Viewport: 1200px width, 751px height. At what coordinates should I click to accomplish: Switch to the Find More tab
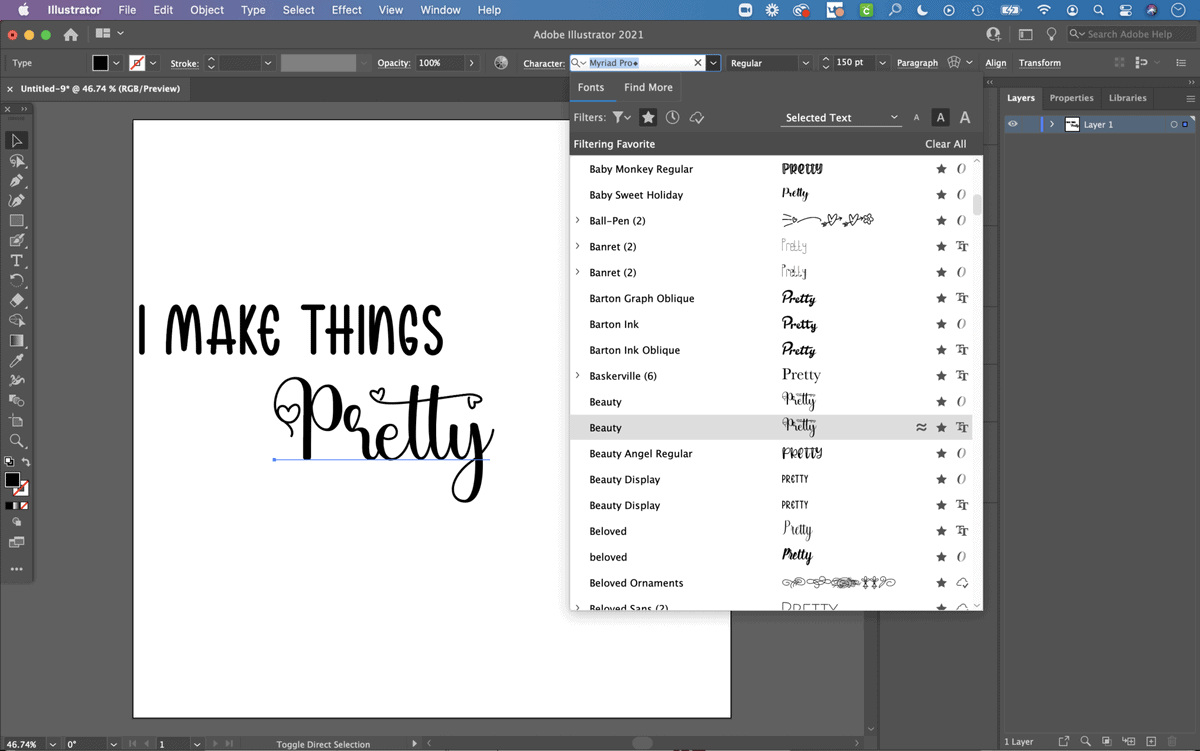648,87
